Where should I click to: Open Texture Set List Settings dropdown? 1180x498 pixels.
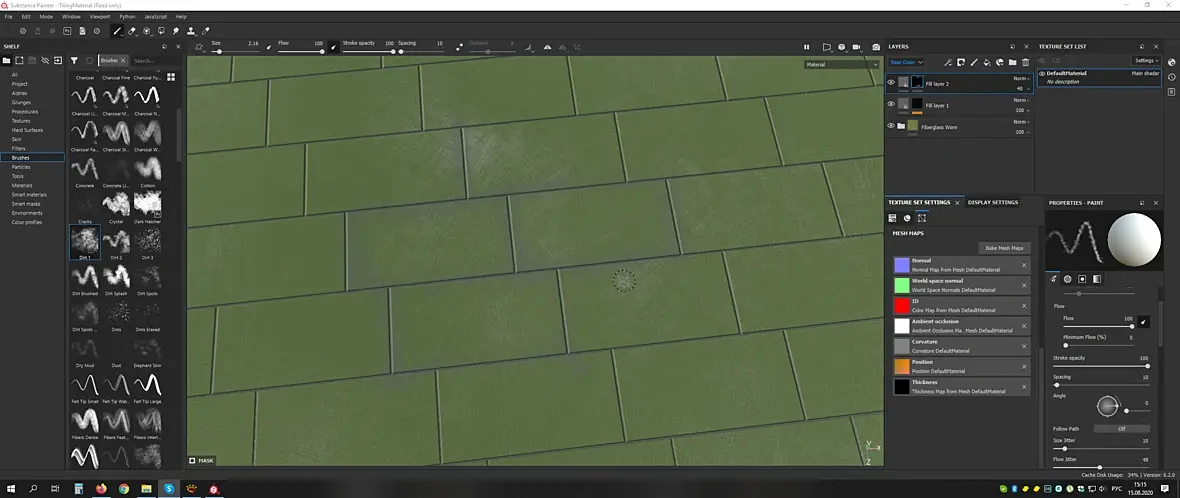pyautogui.click(x=1147, y=60)
